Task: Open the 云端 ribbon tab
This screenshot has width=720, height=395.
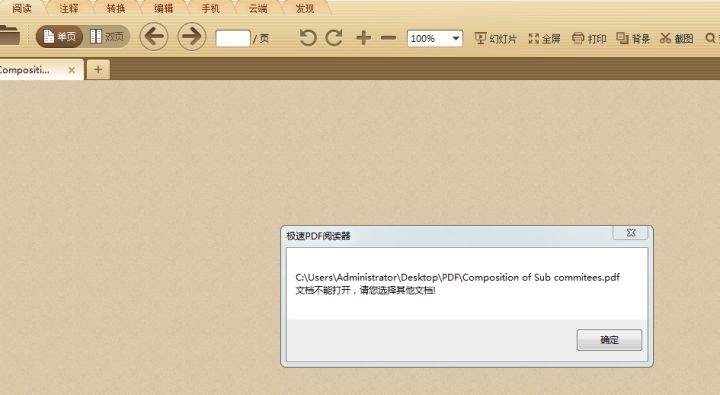Action: [258, 8]
